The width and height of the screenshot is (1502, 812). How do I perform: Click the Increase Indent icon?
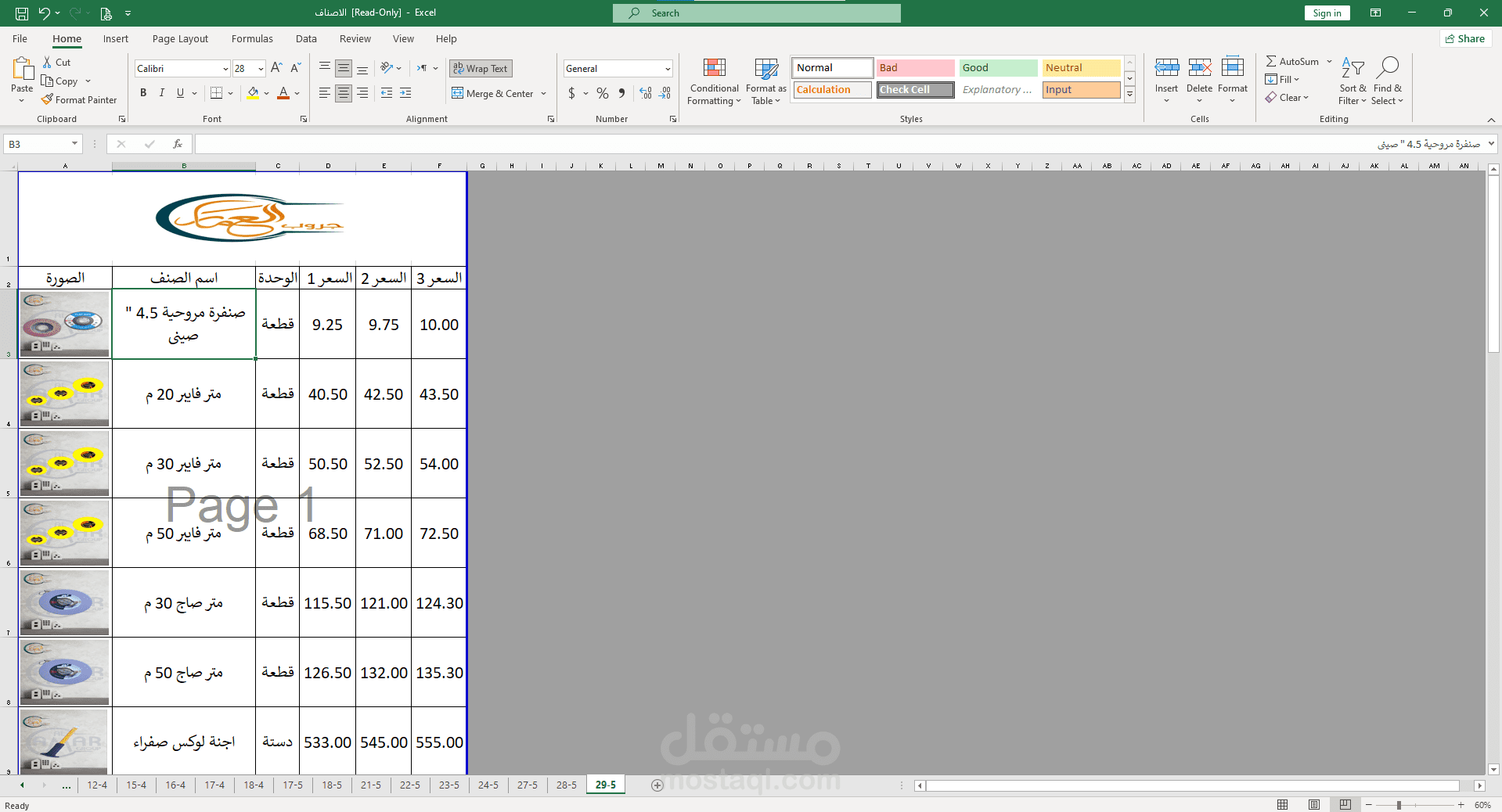[405, 93]
